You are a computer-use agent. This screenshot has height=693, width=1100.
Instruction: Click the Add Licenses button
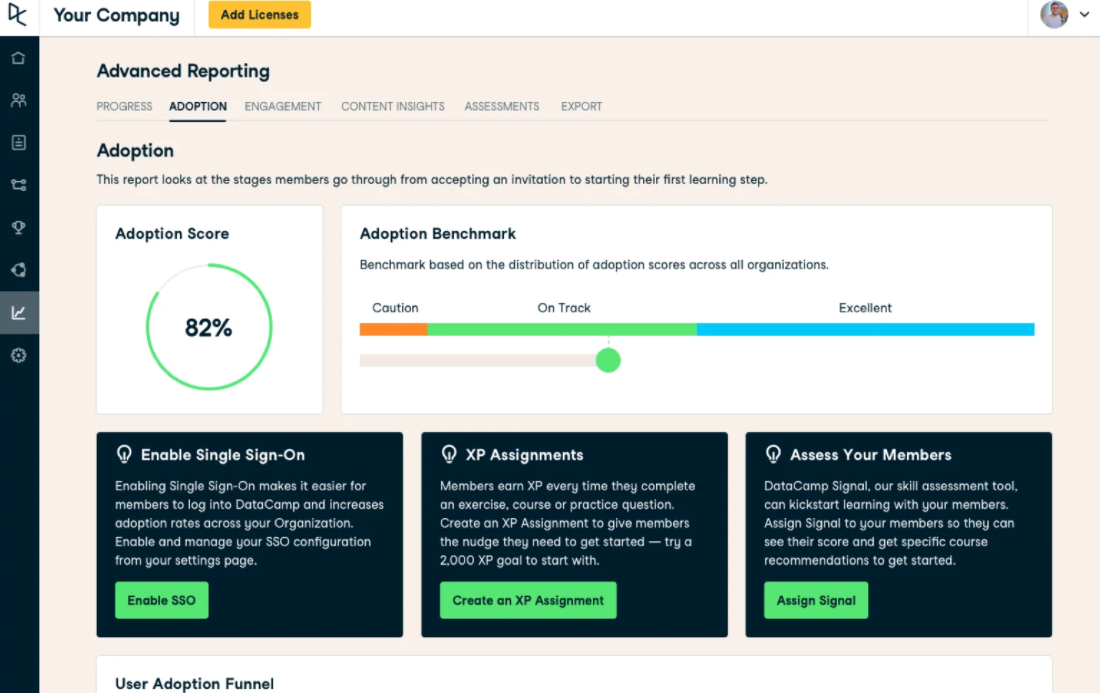(260, 15)
